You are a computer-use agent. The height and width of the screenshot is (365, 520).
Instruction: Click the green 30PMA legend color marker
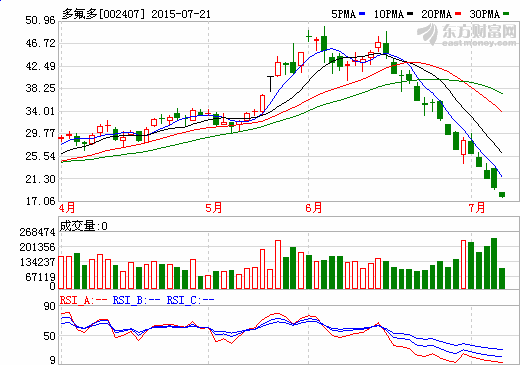506,14
